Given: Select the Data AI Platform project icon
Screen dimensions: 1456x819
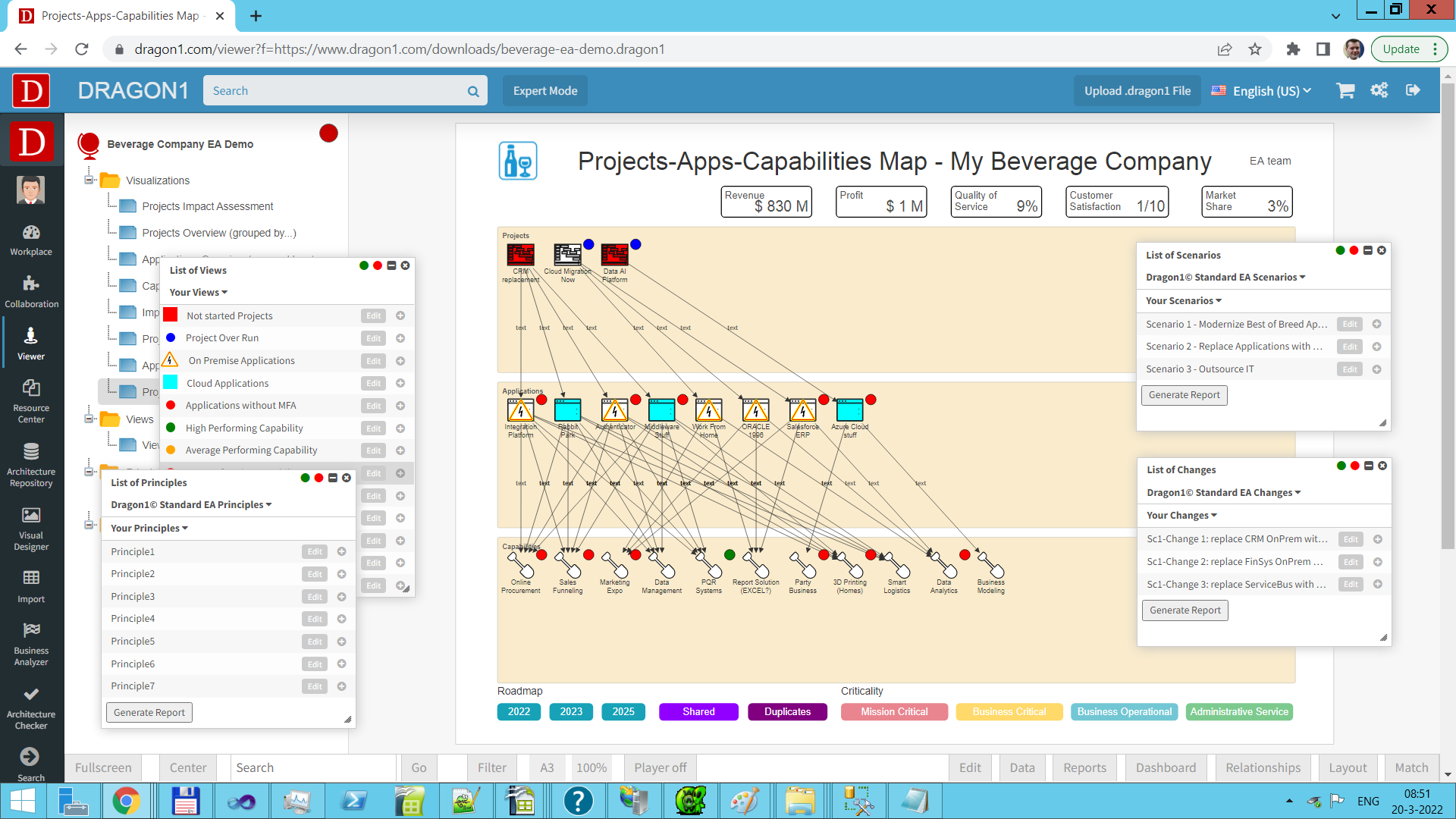Looking at the screenshot, I should point(614,255).
